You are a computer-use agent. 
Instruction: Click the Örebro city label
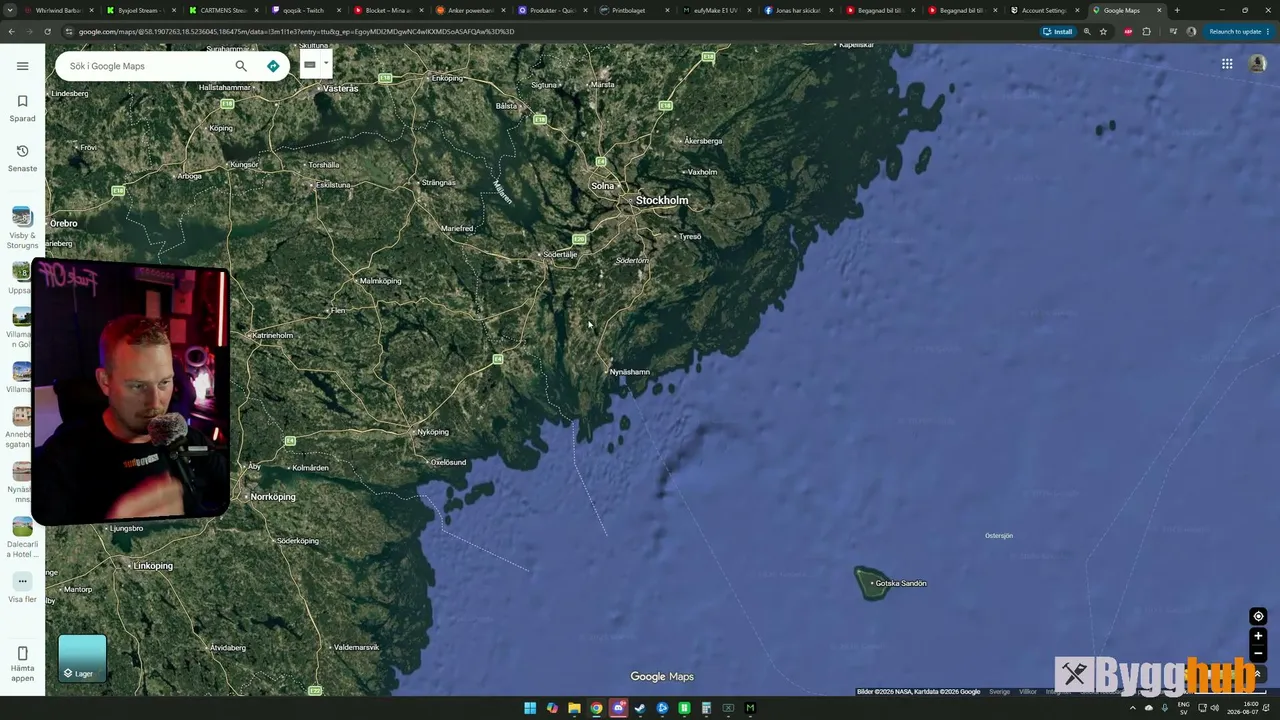pos(63,223)
